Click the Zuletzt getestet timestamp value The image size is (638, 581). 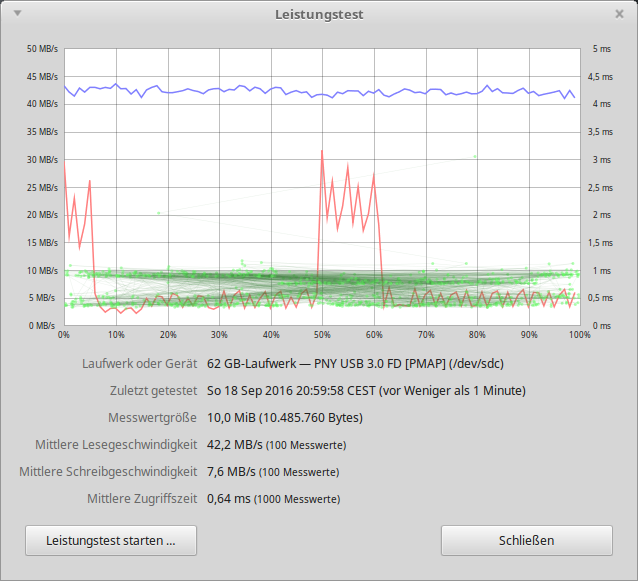click(366, 390)
